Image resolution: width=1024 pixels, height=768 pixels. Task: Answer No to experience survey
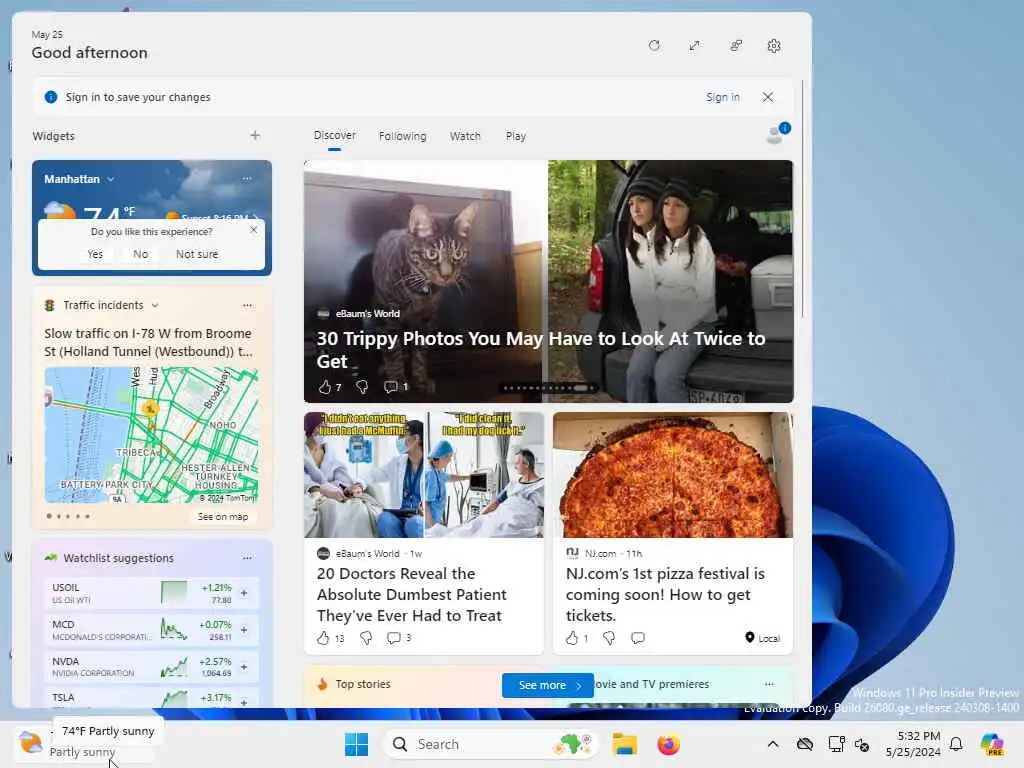[x=140, y=254]
